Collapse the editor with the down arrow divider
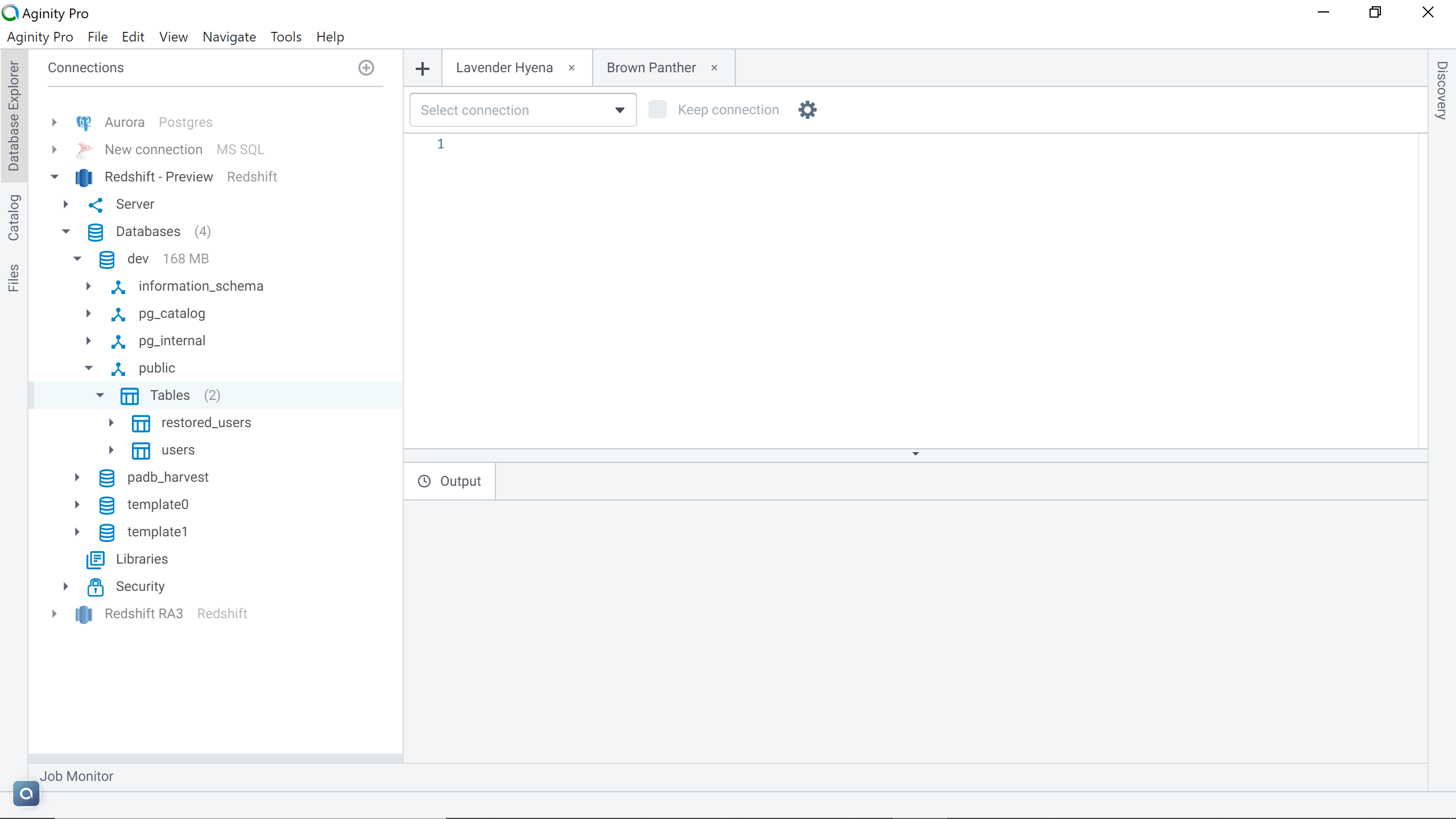1456x819 pixels. (915, 454)
